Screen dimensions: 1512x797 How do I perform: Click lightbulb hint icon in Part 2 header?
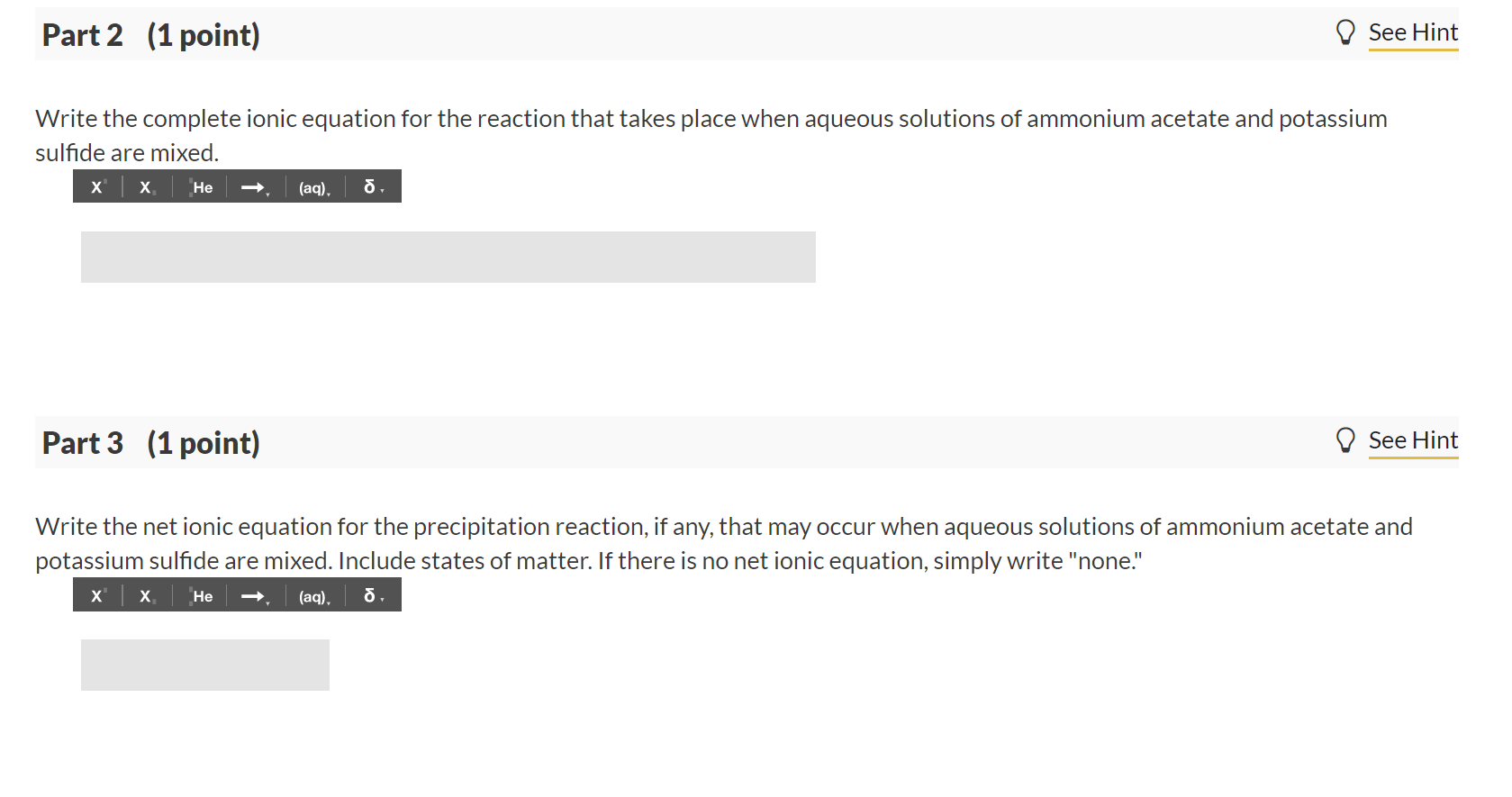coord(1345,32)
